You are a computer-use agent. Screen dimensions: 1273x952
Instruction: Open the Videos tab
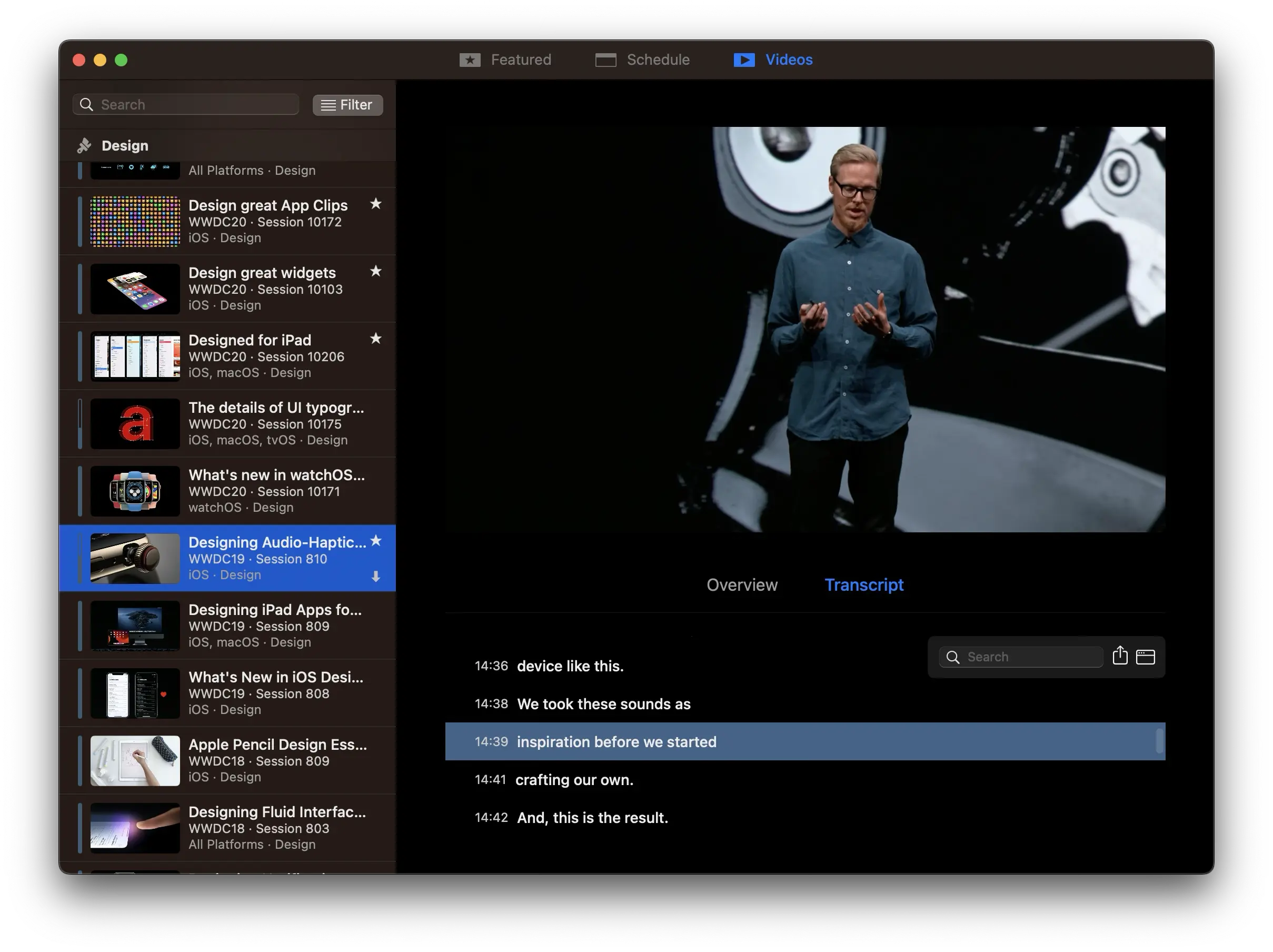point(773,60)
